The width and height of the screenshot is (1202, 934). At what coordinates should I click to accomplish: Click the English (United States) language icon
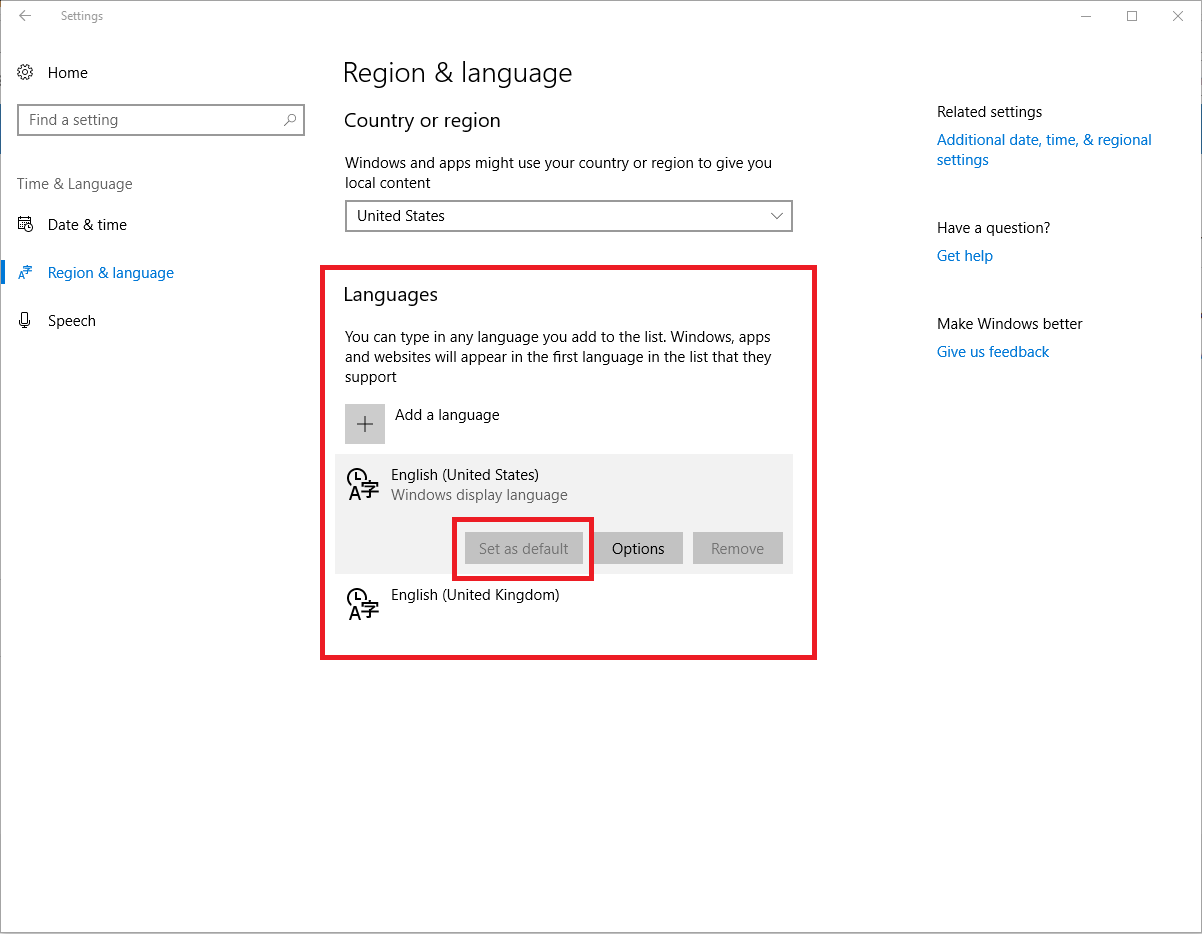(362, 484)
